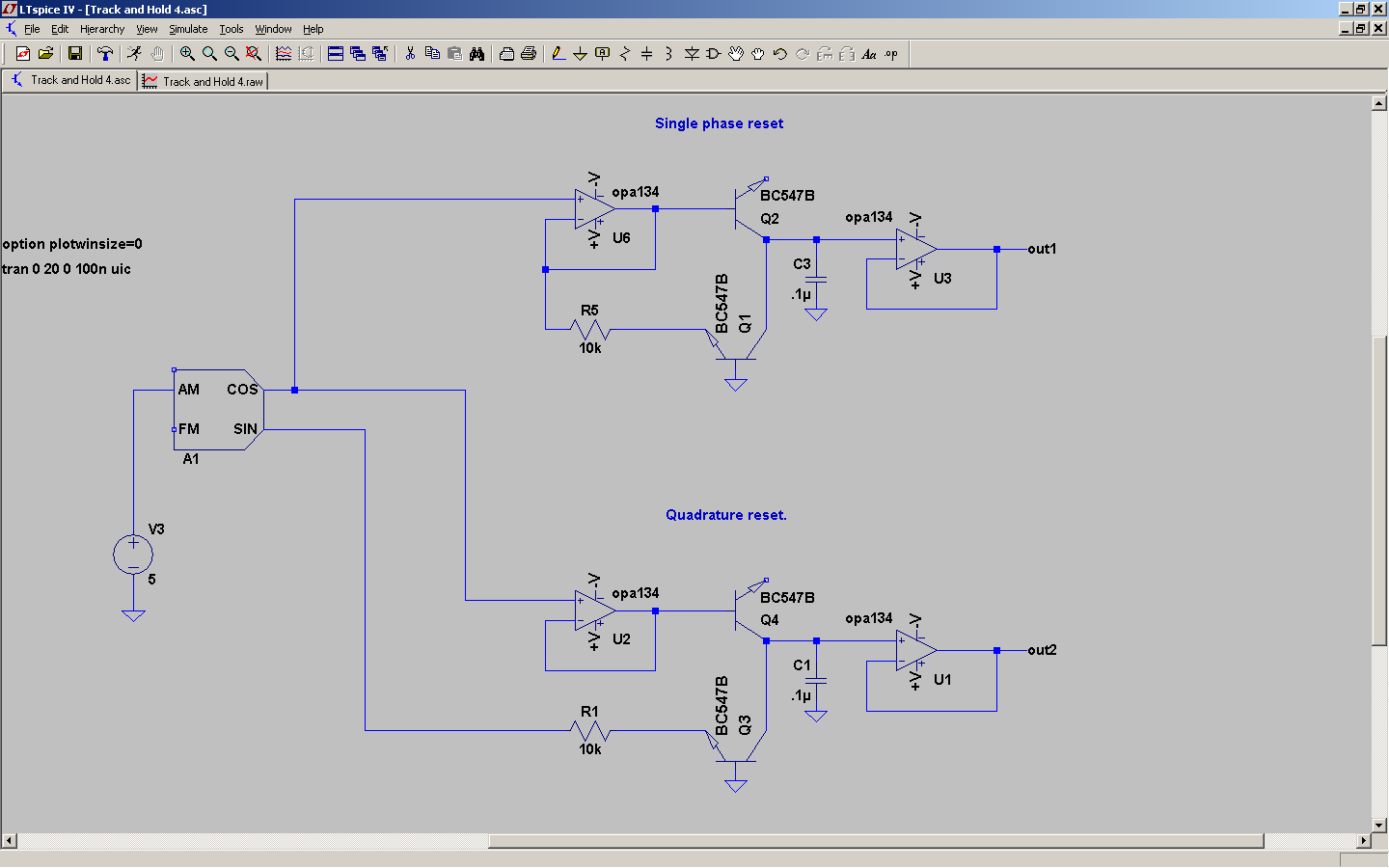Select the SPICE directive '.op' tool
1389x868 pixels.
click(x=891, y=54)
